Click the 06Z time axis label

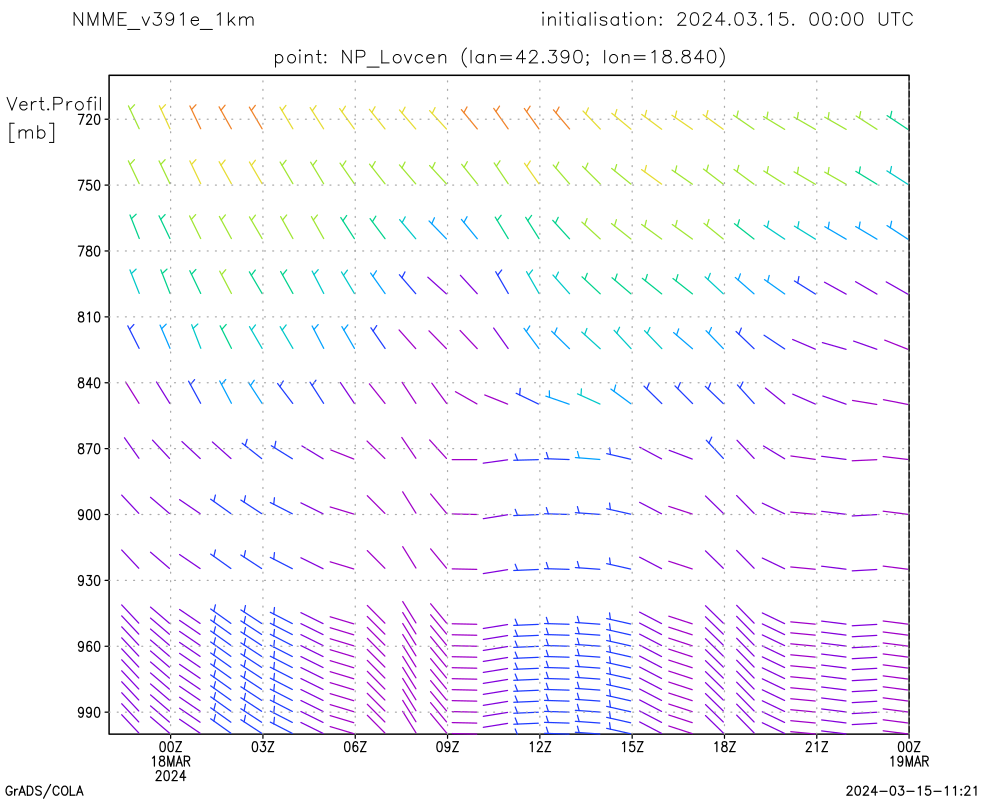(x=355, y=747)
